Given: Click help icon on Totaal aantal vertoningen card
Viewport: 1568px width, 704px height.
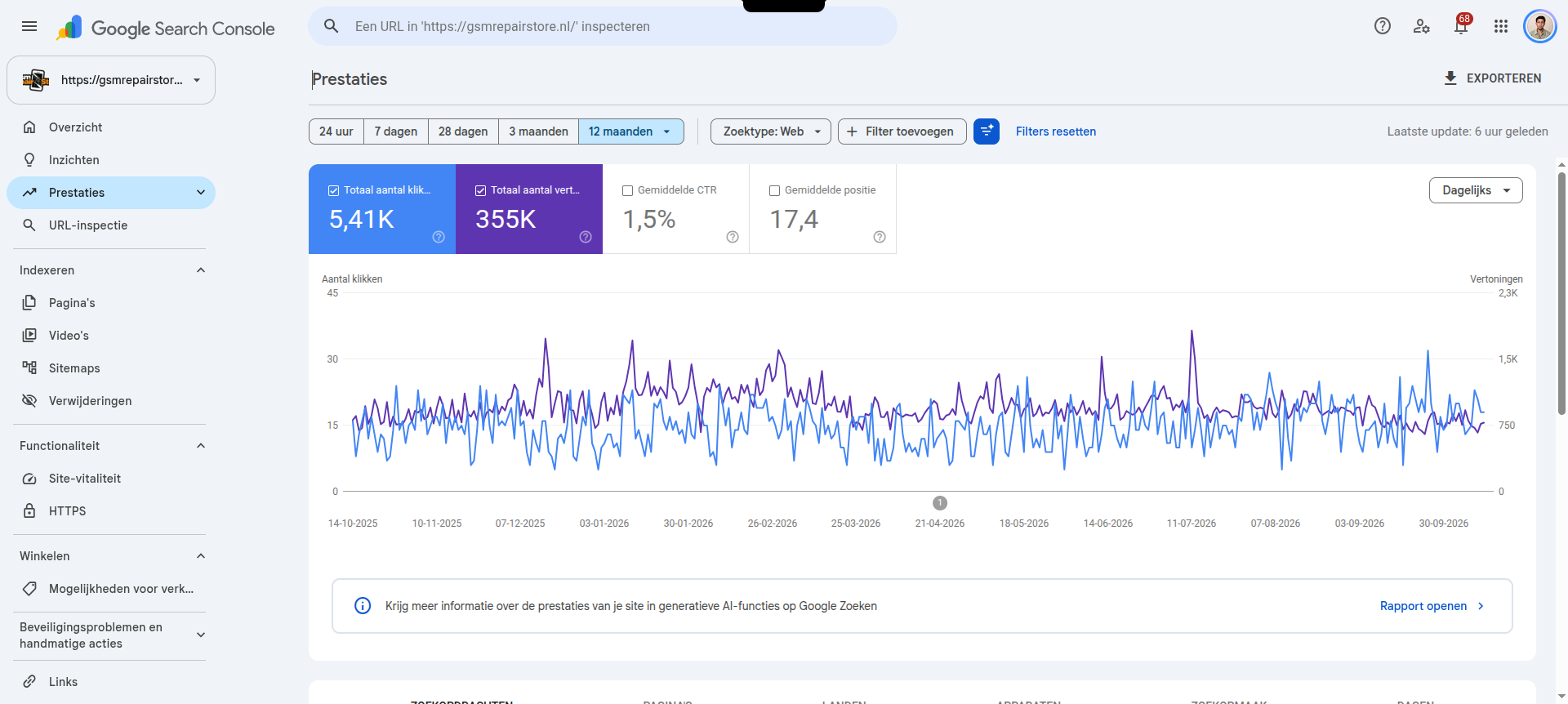Looking at the screenshot, I should click(586, 237).
